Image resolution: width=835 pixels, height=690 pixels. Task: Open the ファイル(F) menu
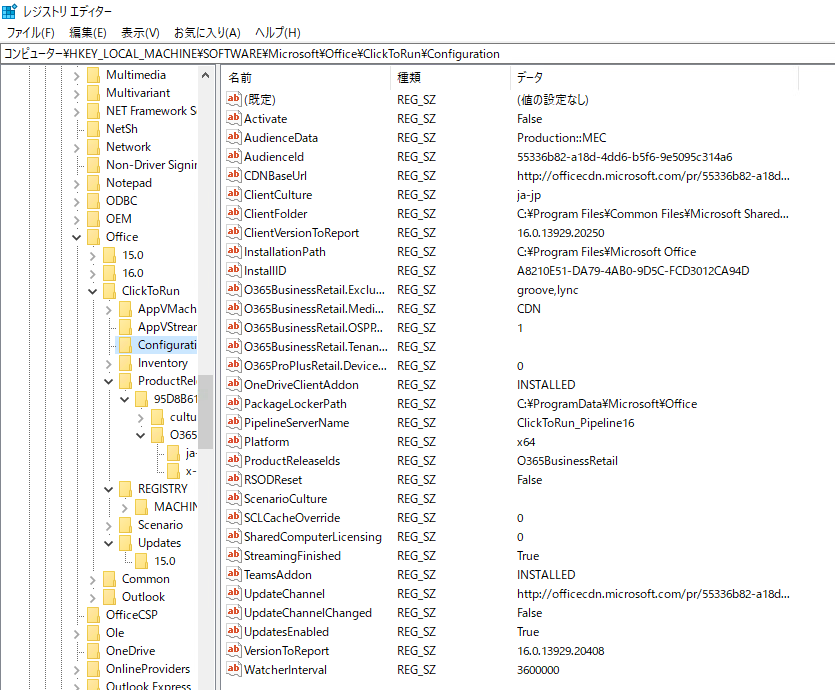tap(30, 33)
